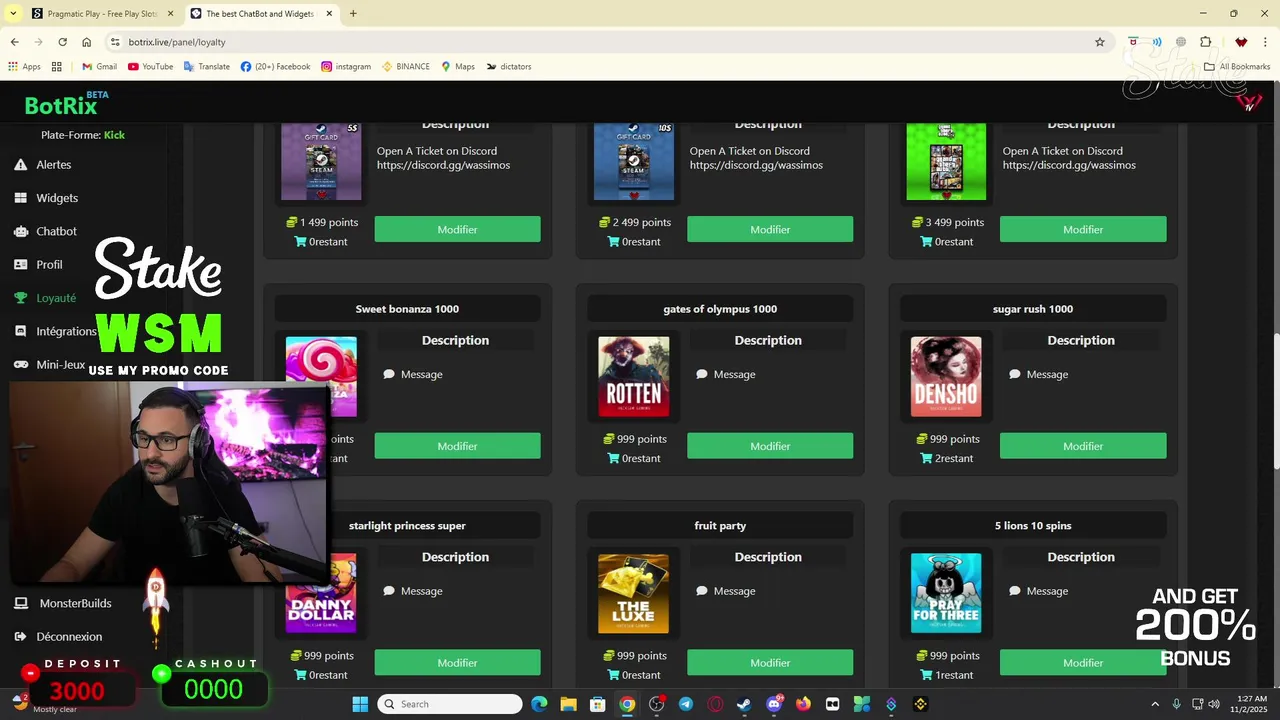
Task: Modify the sugar rush 1000 reward
Action: tap(1083, 446)
